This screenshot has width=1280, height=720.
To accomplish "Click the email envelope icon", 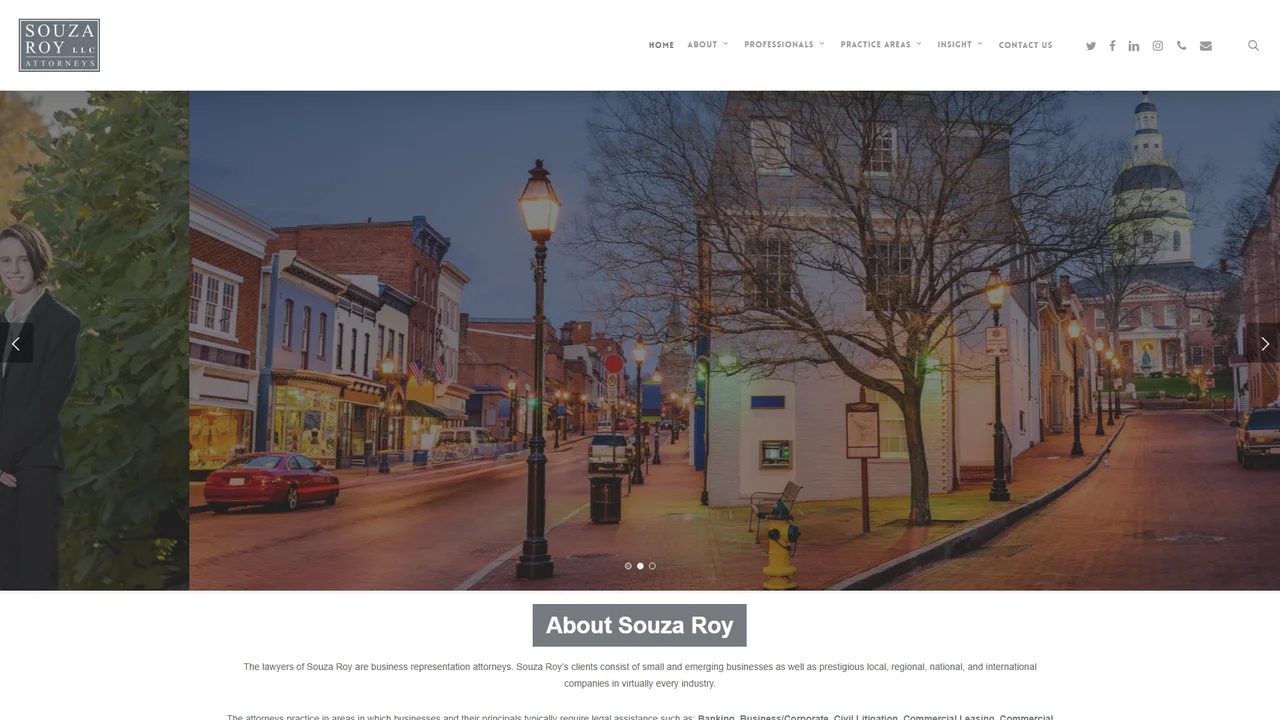I will click(x=1206, y=46).
